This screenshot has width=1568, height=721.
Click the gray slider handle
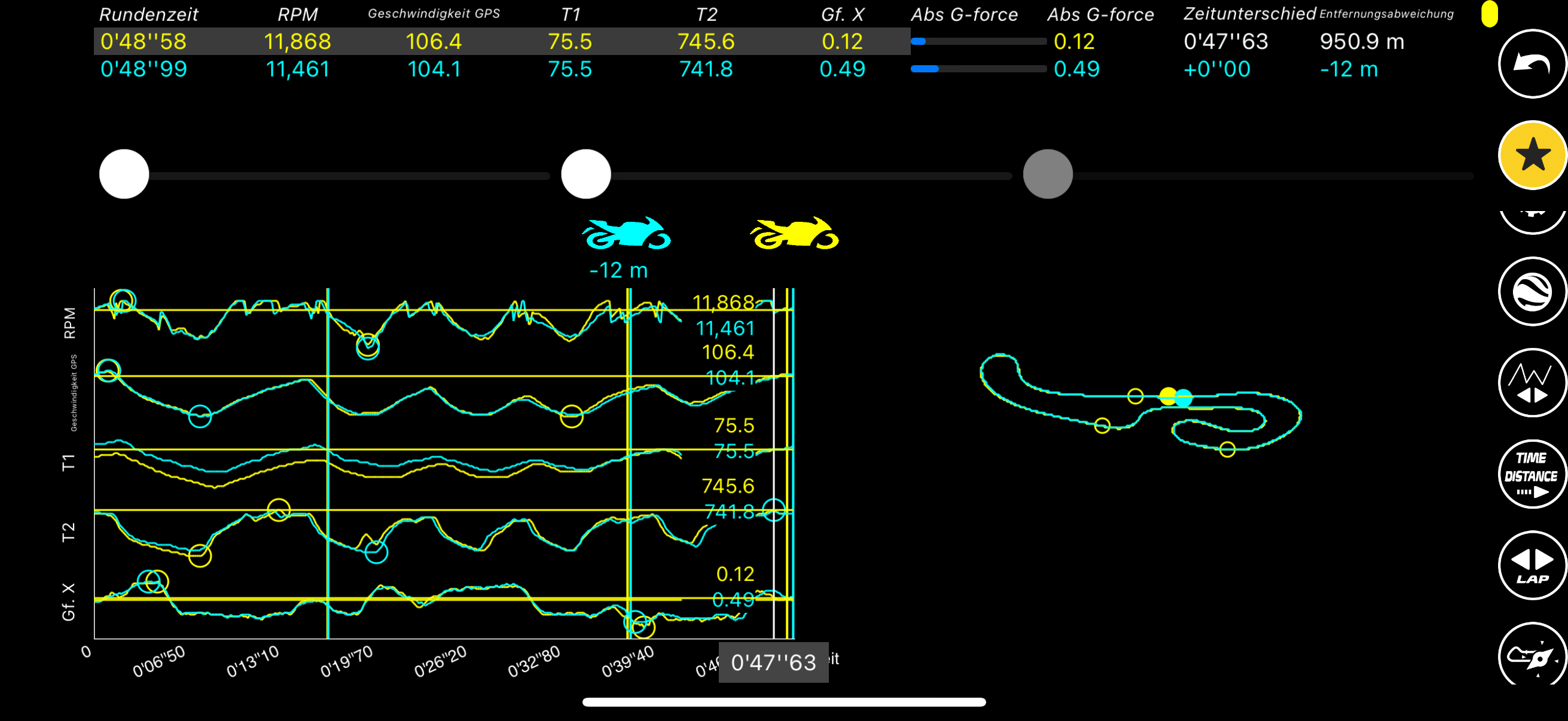[x=1048, y=174]
